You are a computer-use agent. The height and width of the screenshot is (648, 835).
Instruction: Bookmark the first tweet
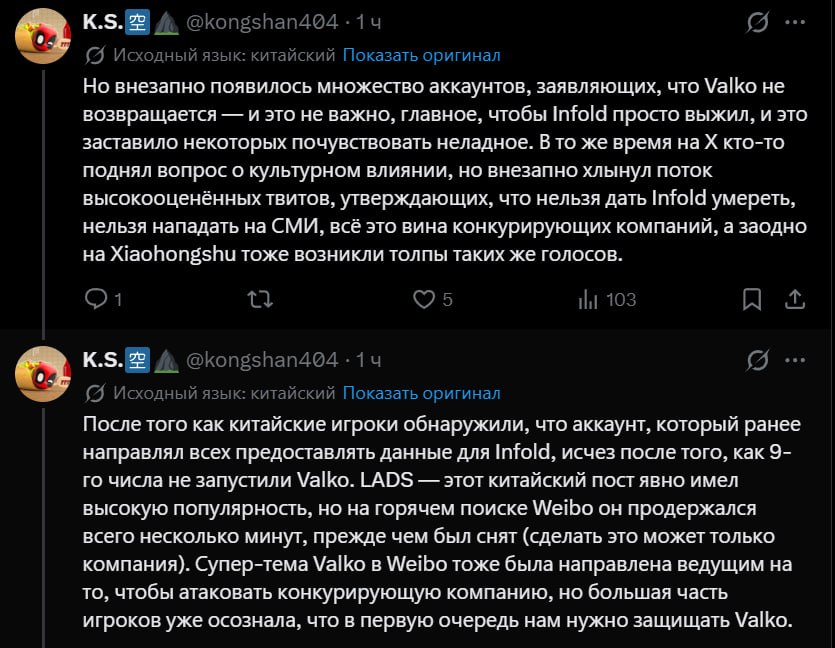752,299
